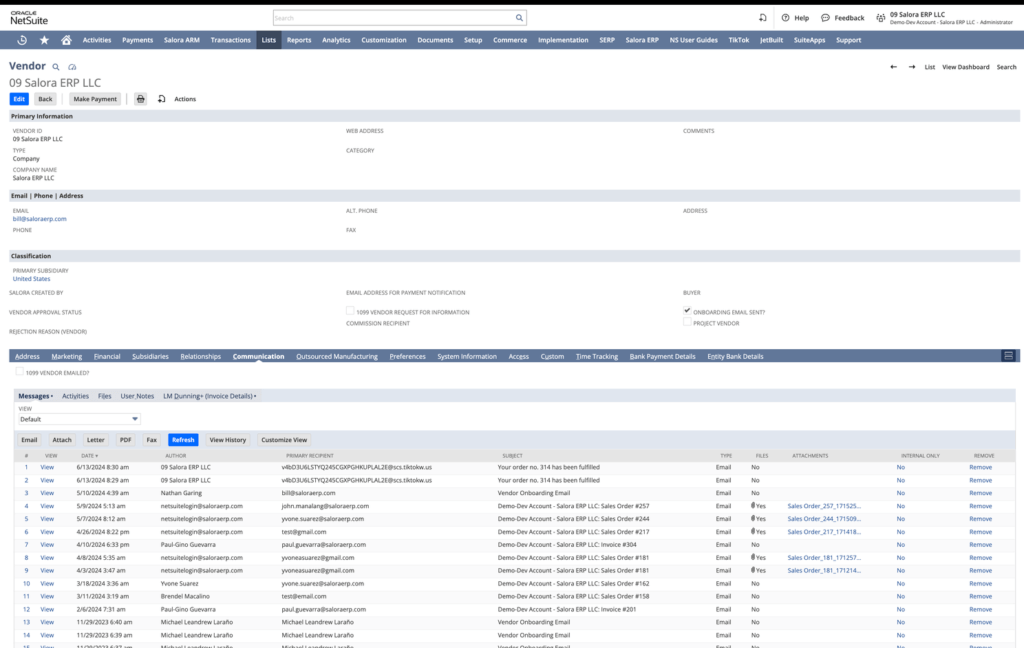Image resolution: width=1024 pixels, height=648 pixels.
Task: Click the dashboard gauge icon near Vendor title
Action: pyautogui.click(x=71, y=66)
